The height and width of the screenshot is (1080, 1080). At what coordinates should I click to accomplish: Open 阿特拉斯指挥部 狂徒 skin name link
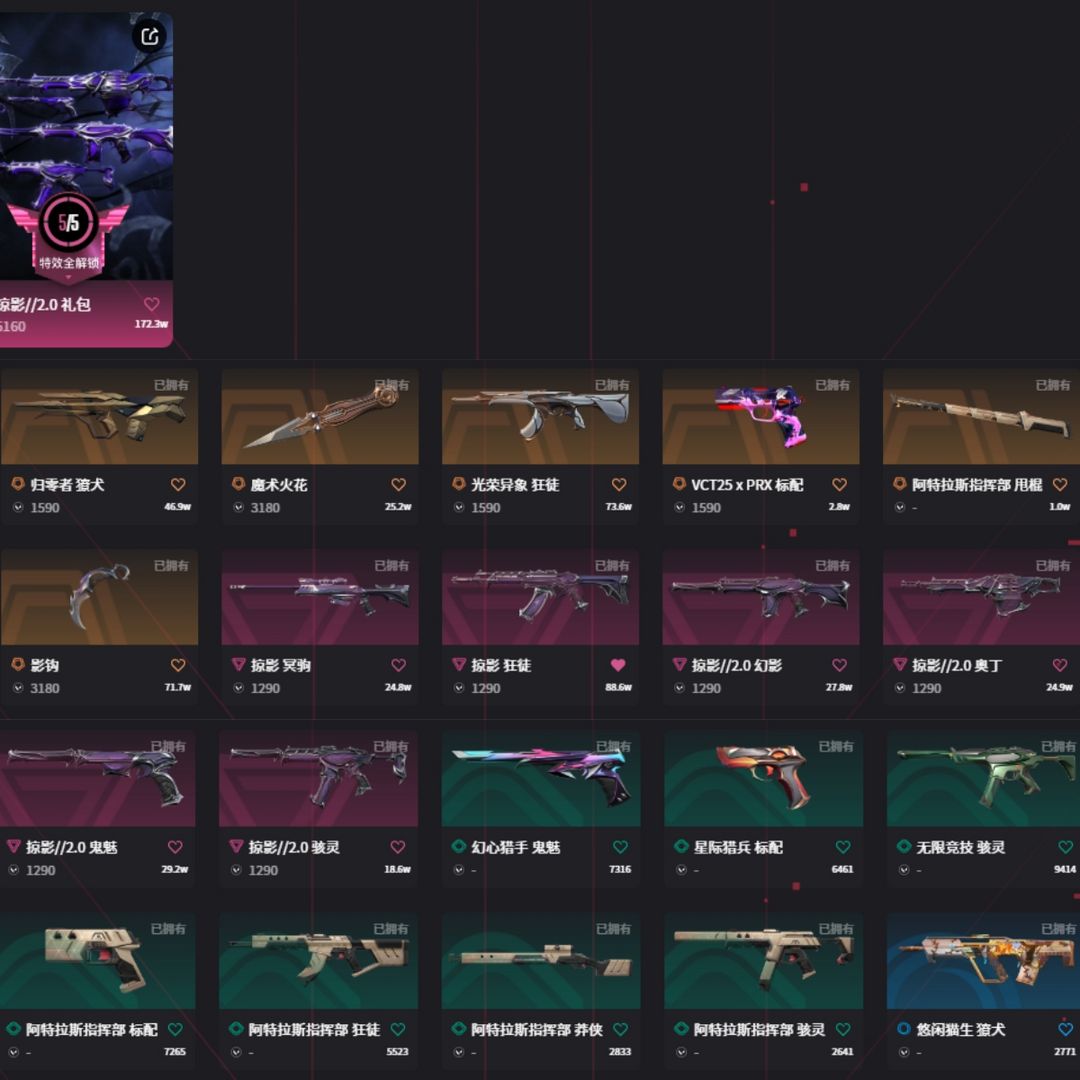click(314, 1030)
